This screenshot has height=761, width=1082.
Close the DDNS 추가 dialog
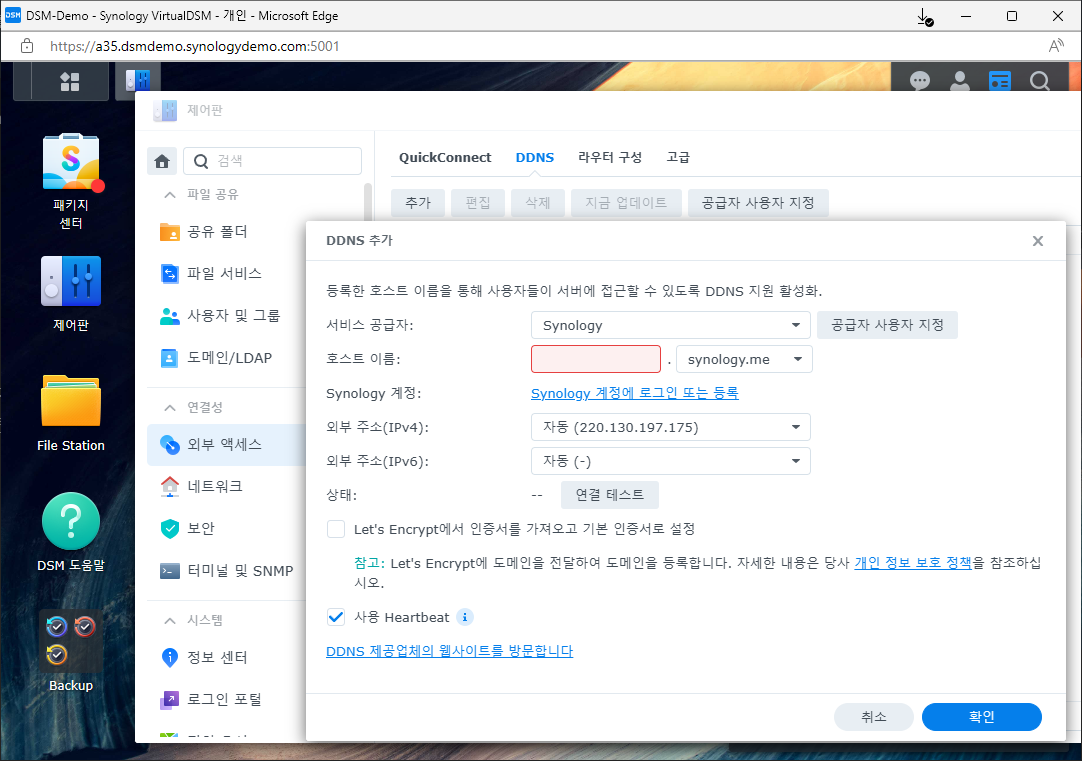pos(1038,241)
